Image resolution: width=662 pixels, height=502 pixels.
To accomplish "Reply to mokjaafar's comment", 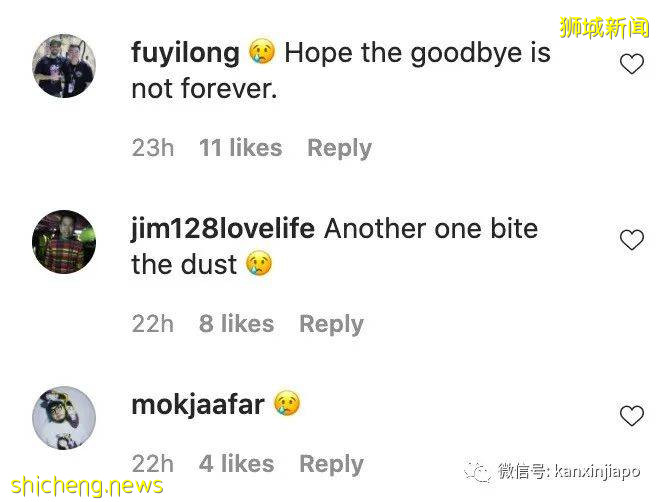I will pyautogui.click(x=331, y=464).
